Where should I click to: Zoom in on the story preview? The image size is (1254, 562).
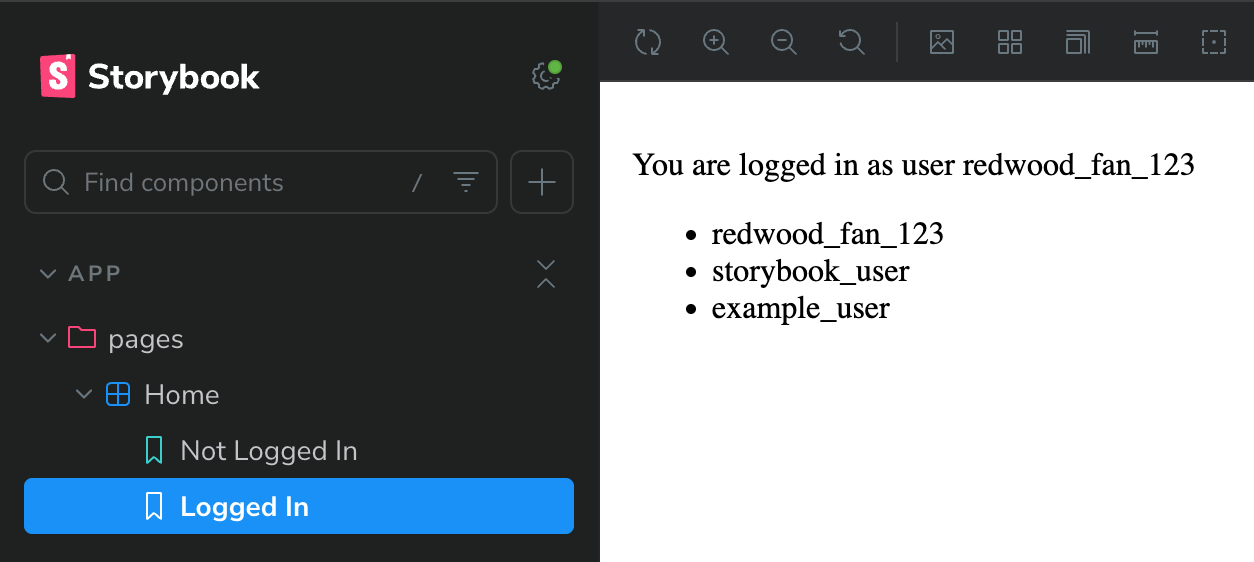click(716, 42)
